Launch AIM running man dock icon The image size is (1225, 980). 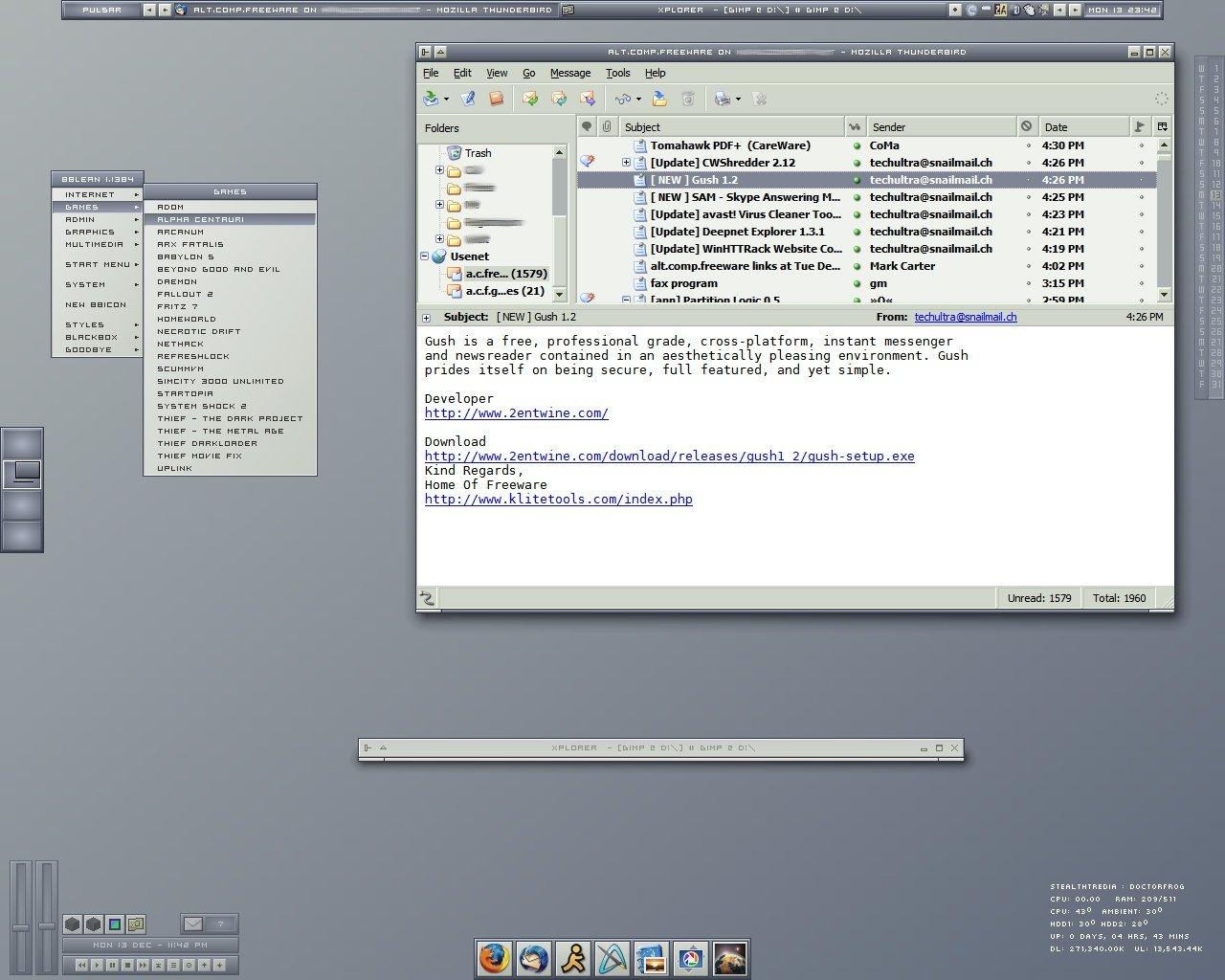572,958
